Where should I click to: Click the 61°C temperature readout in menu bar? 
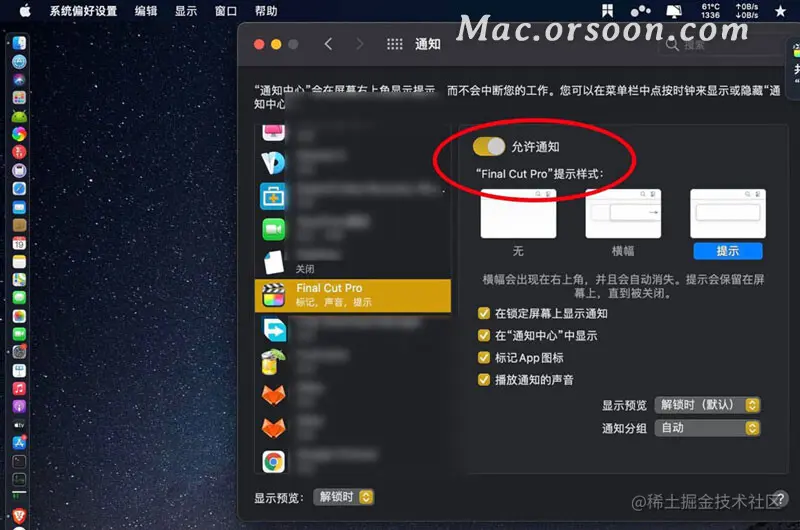tap(710, 11)
